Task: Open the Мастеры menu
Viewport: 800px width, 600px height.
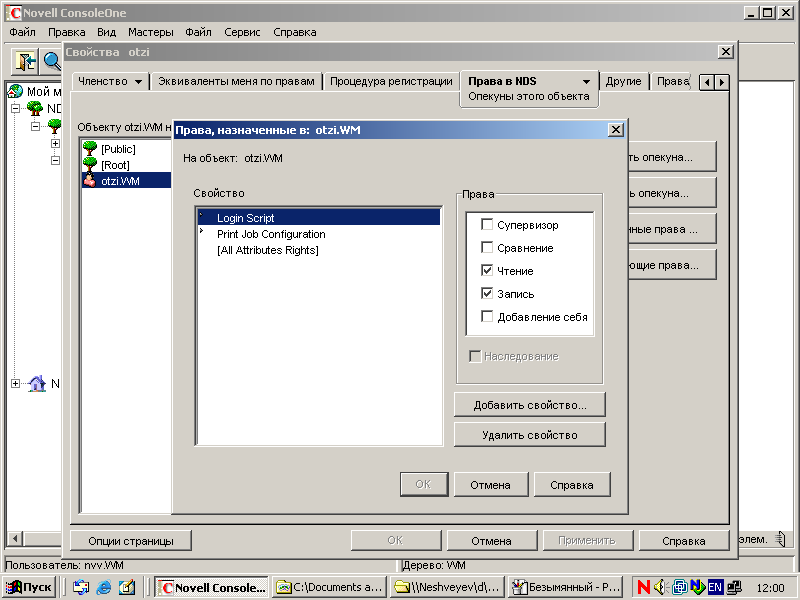Action: [151, 32]
